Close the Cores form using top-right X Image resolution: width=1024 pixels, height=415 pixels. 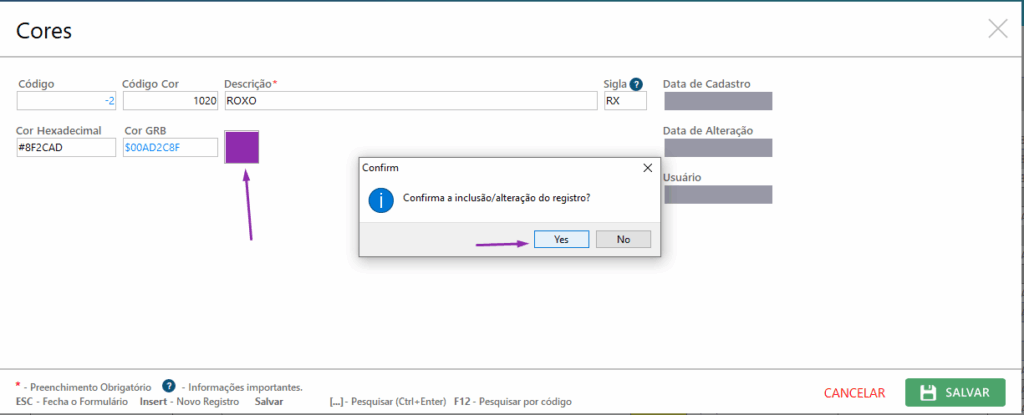pyautogui.click(x=997, y=29)
